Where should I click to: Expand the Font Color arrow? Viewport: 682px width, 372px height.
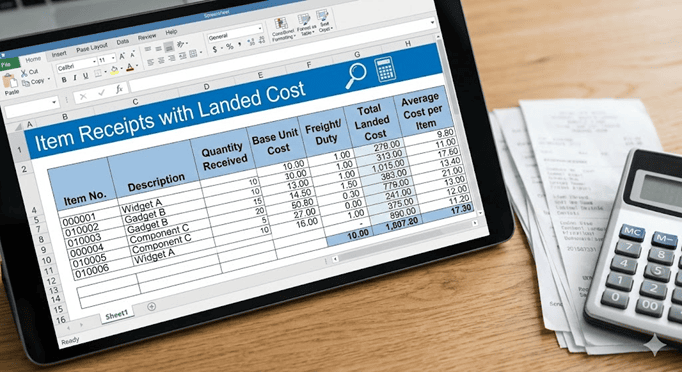tap(137, 65)
